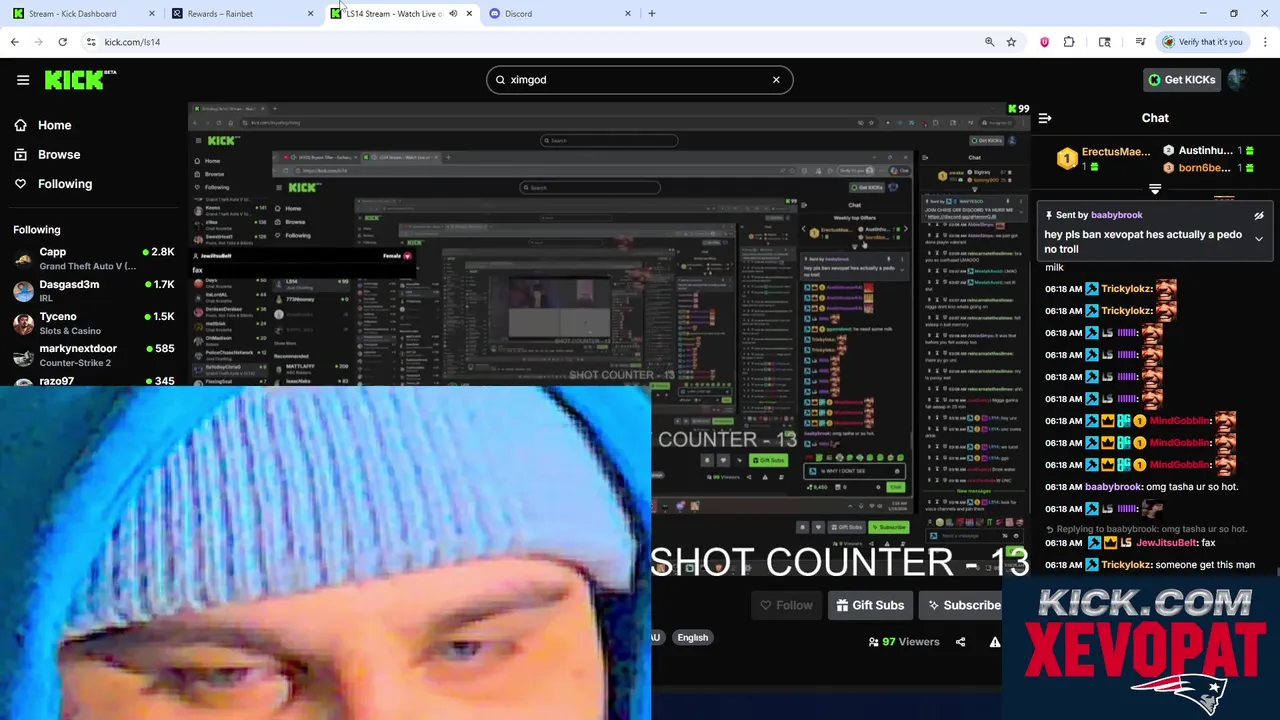Click the Subscribe button
The width and height of the screenshot is (1280, 720).
point(963,605)
